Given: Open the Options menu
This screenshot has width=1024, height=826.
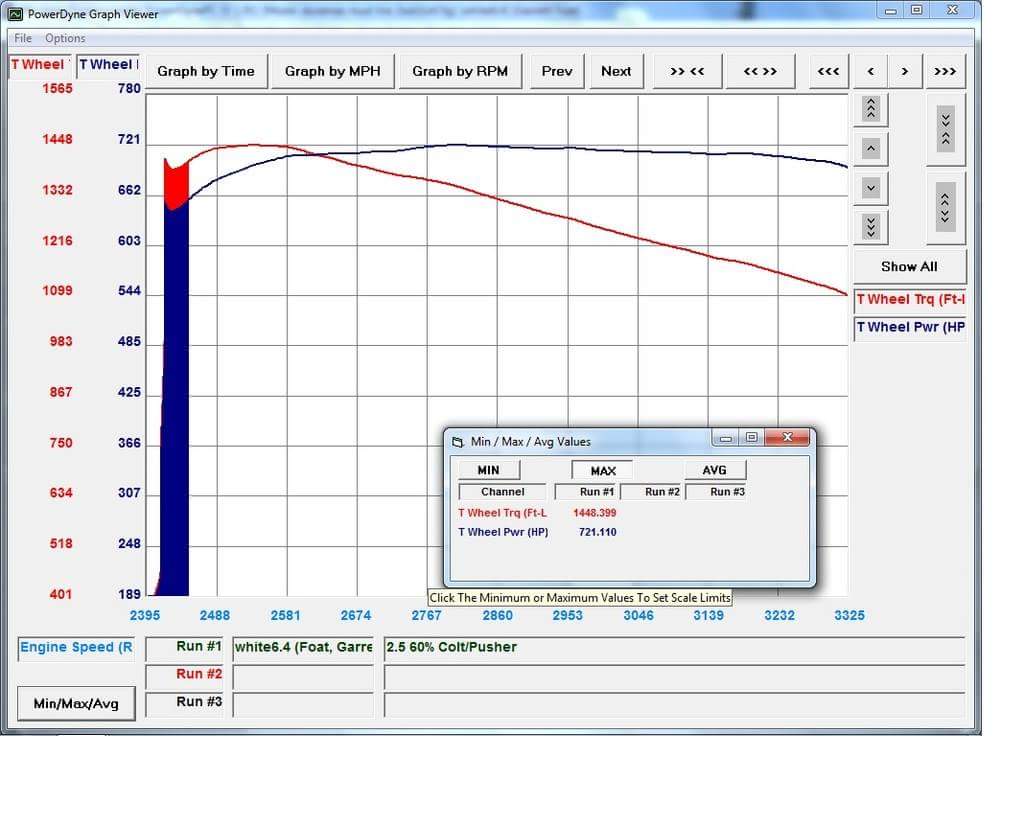Looking at the screenshot, I should (65, 38).
